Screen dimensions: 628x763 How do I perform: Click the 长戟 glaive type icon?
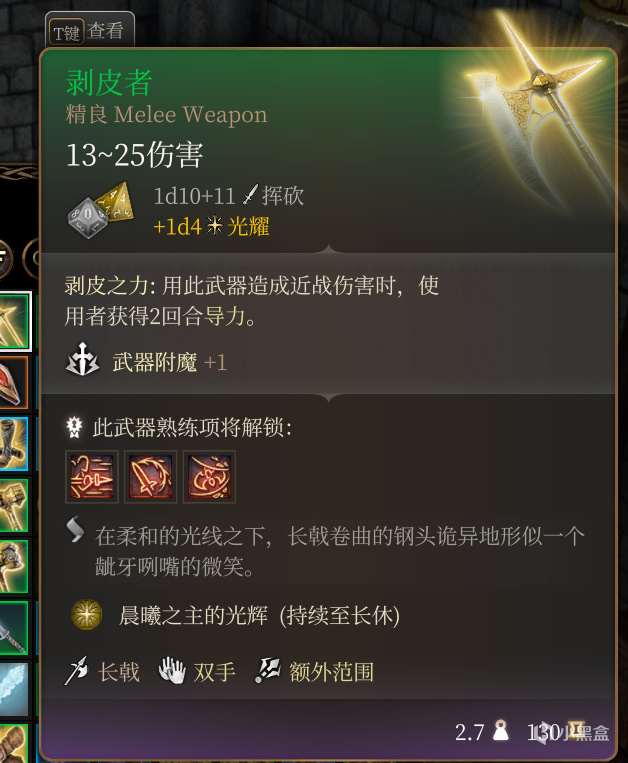click(76, 671)
